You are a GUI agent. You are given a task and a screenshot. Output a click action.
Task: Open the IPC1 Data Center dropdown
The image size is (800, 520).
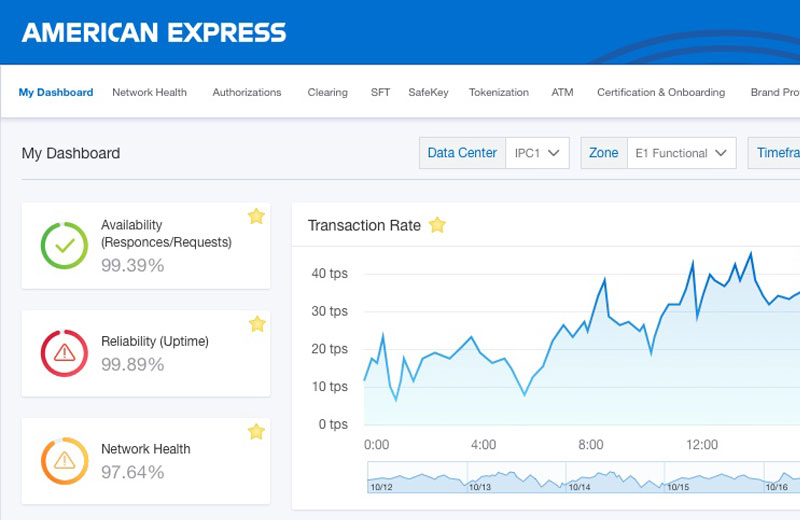click(x=537, y=153)
